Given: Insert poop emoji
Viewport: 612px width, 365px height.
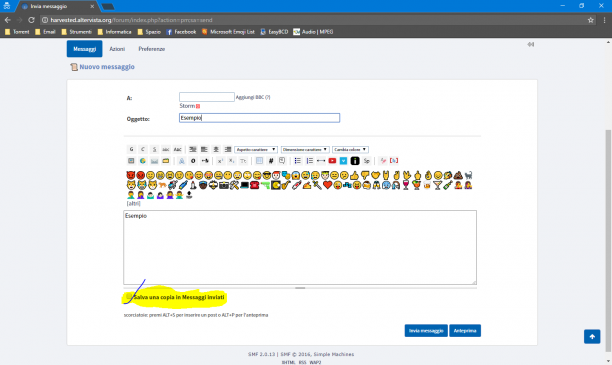Looking at the screenshot, I should (x=458, y=175).
